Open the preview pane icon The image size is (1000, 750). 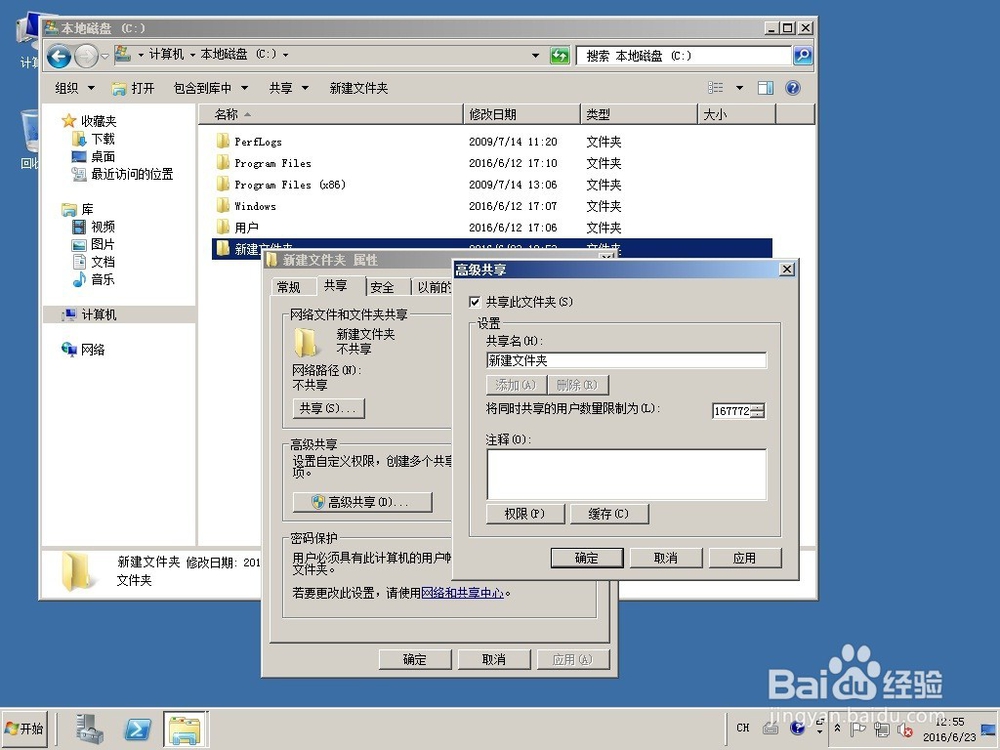(765, 88)
